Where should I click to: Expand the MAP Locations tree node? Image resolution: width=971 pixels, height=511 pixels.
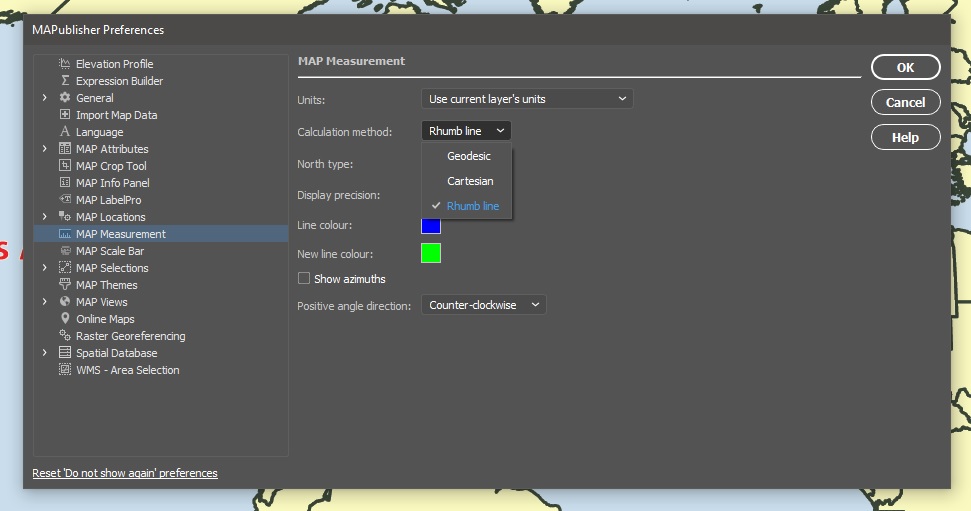pyautogui.click(x=45, y=216)
